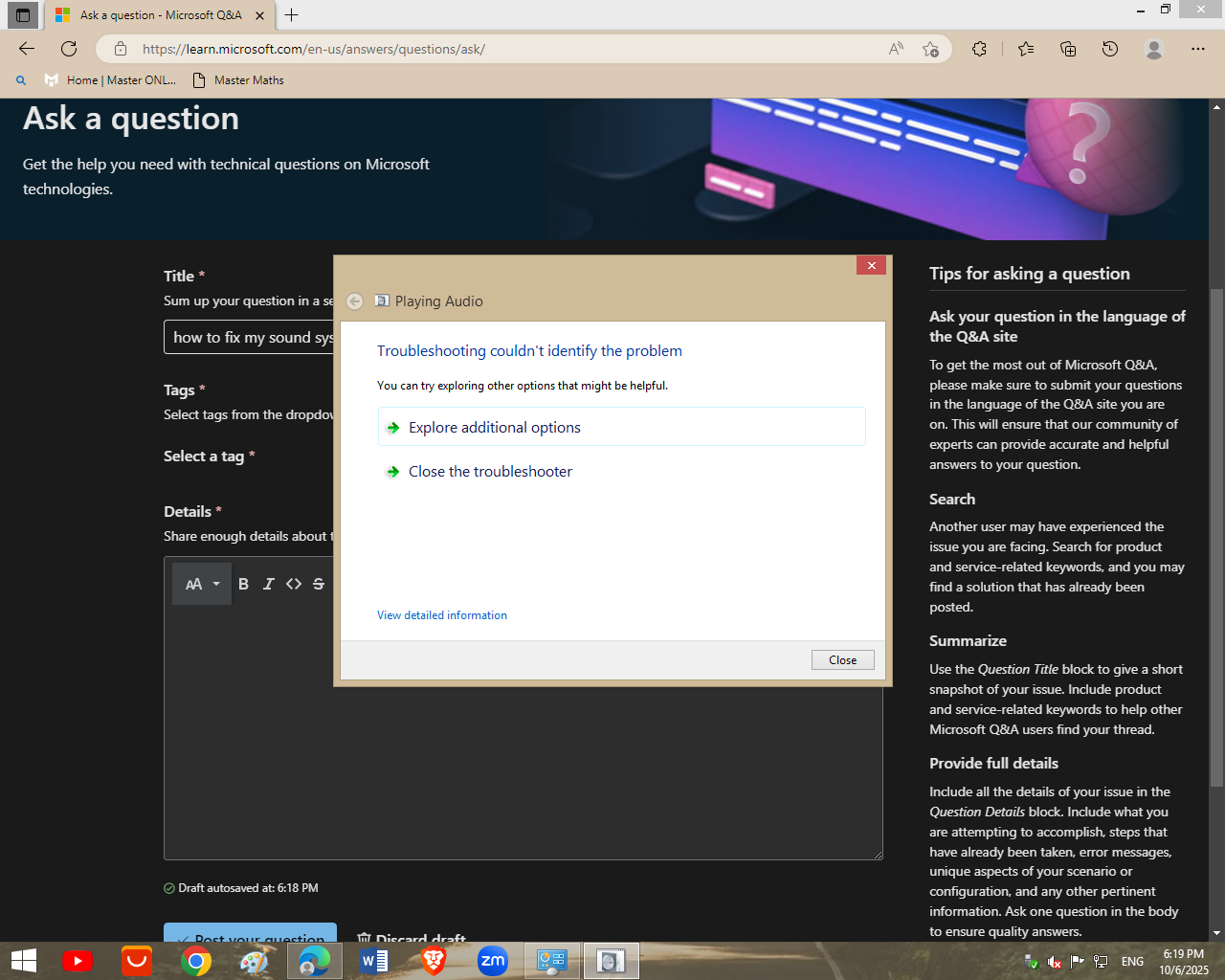Click Draft autosaved at 6:18 PM text
Viewport: 1225px width, 980px height.
248,888
